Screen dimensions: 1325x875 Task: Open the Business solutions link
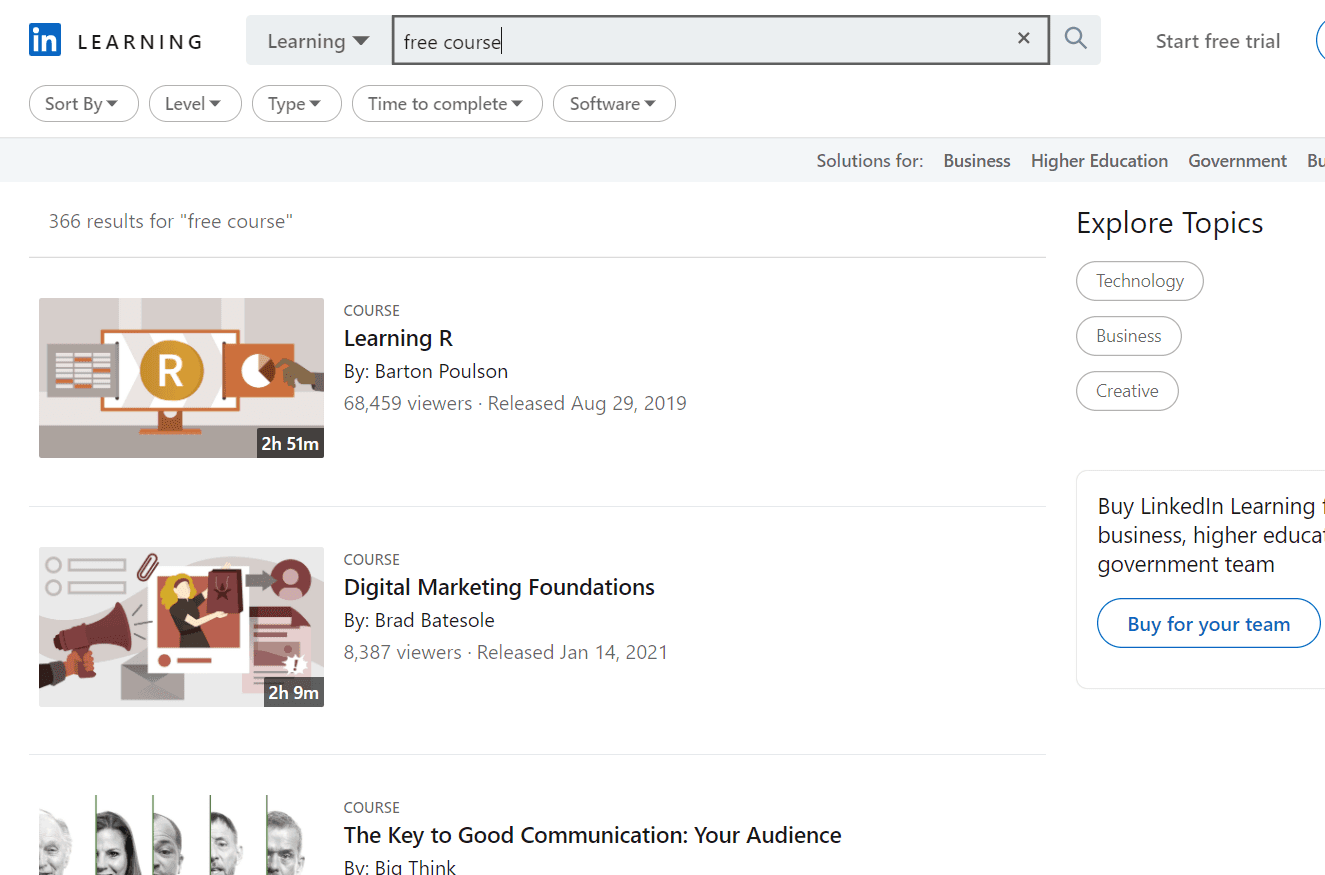pos(977,161)
